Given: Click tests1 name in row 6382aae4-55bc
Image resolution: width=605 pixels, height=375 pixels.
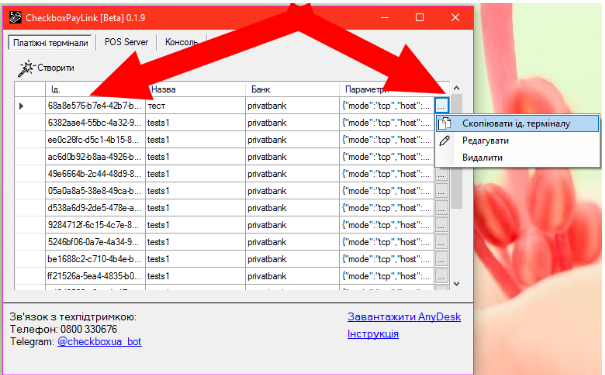Looking at the screenshot, I should 195,123.
